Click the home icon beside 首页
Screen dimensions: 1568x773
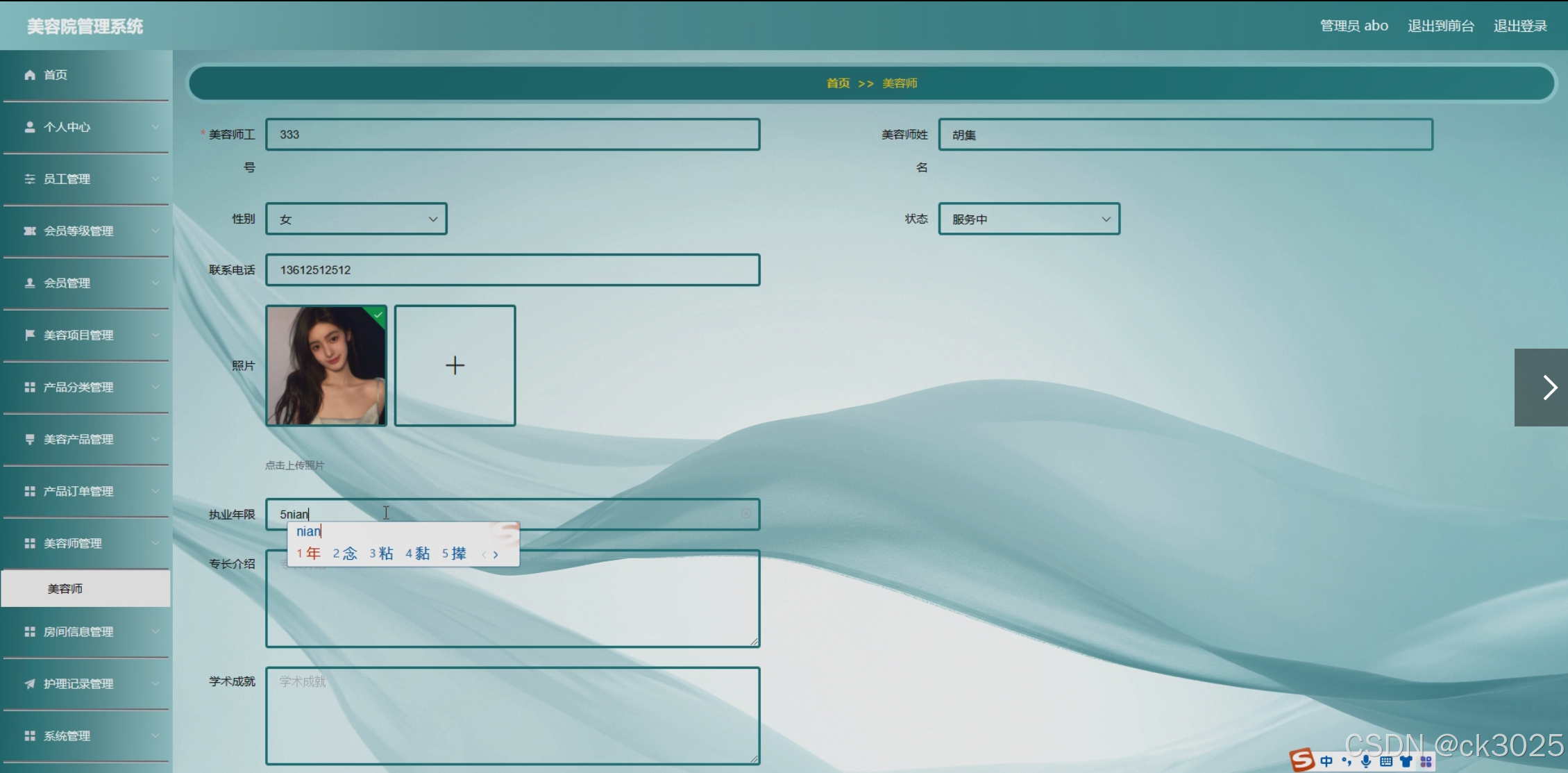(x=30, y=75)
